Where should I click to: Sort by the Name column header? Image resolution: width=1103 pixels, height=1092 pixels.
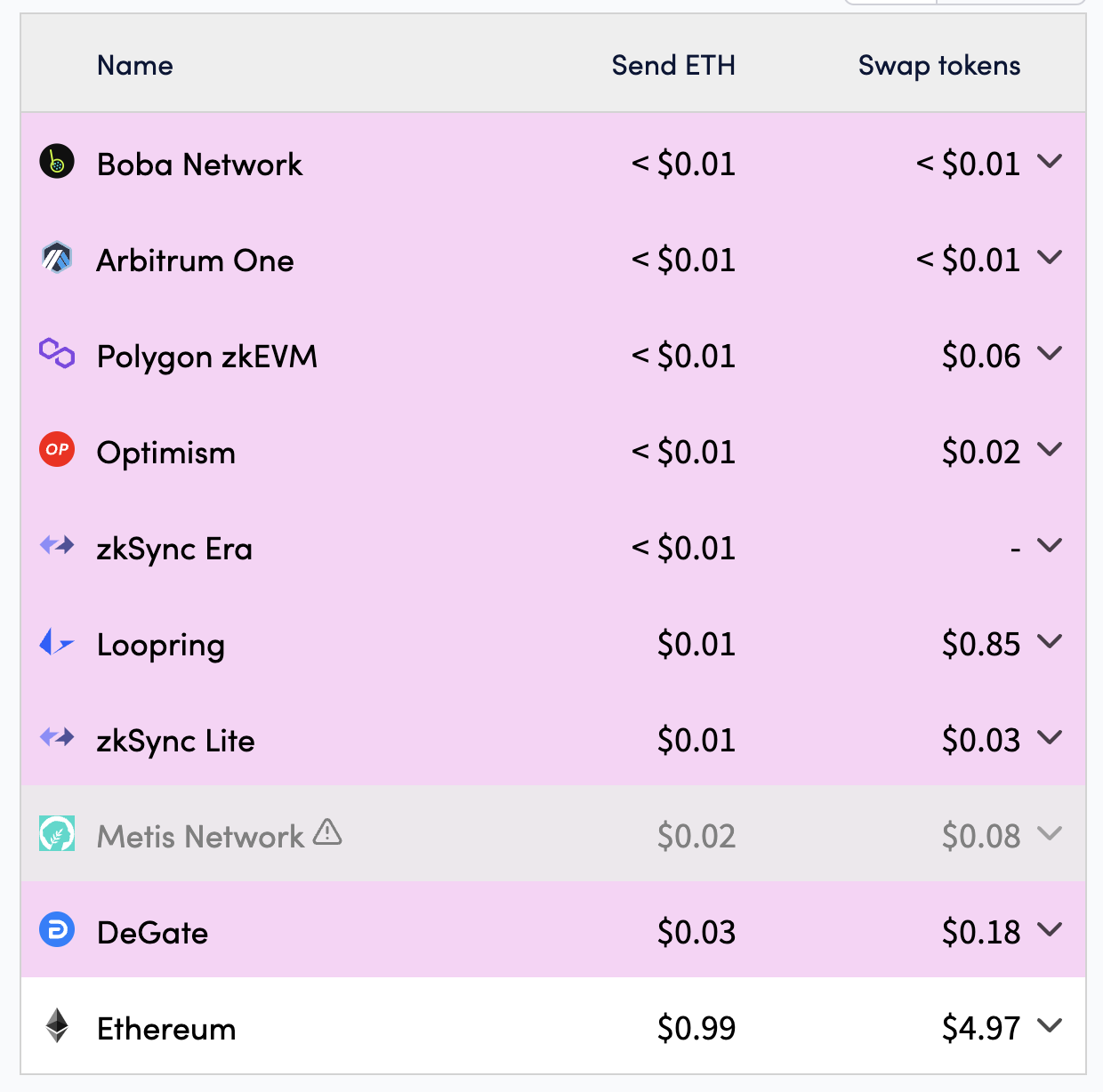click(135, 66)
